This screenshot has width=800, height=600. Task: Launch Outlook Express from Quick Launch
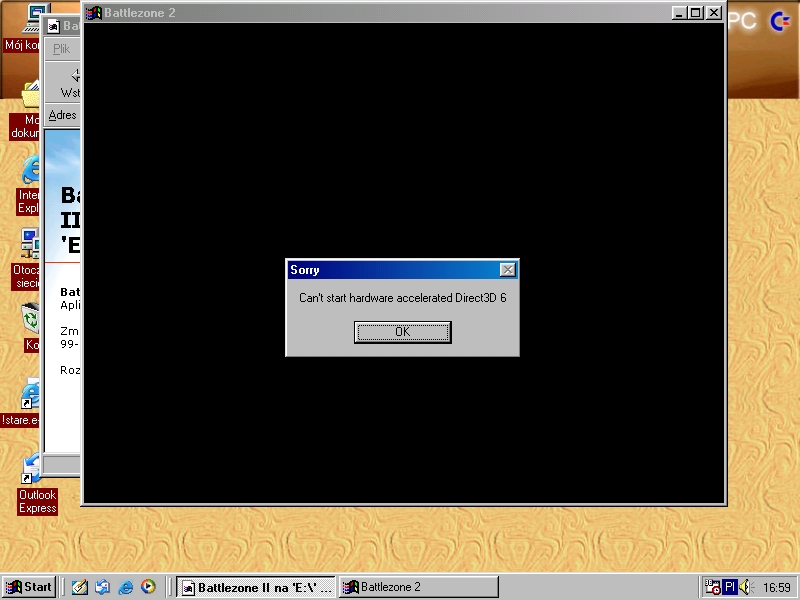102,587
